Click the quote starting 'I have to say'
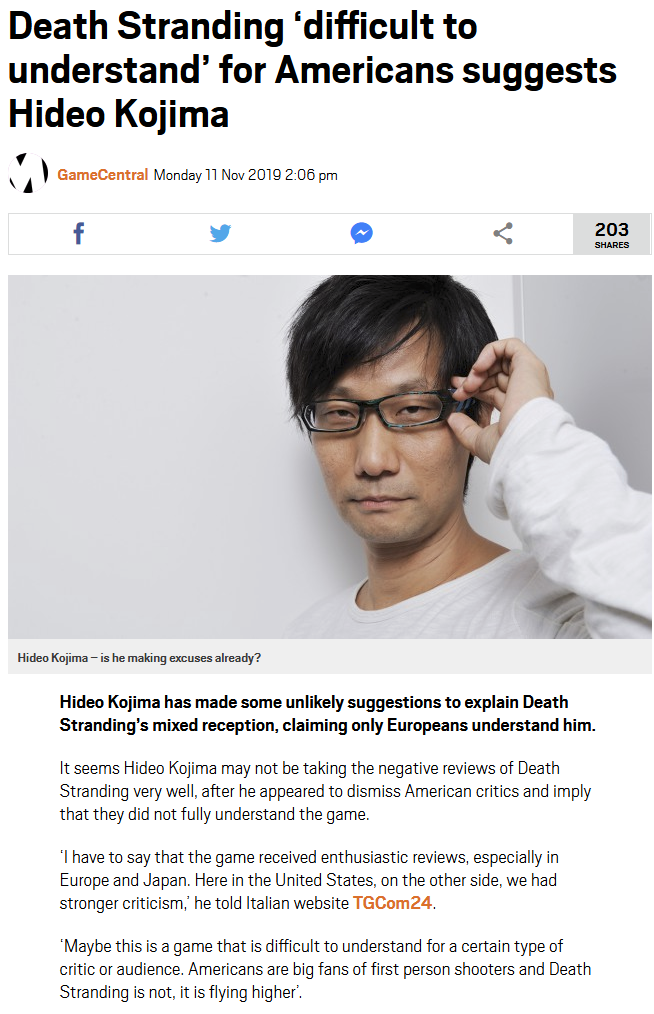654x1014 pixels. pyautogui.click(x=309, y=880)
